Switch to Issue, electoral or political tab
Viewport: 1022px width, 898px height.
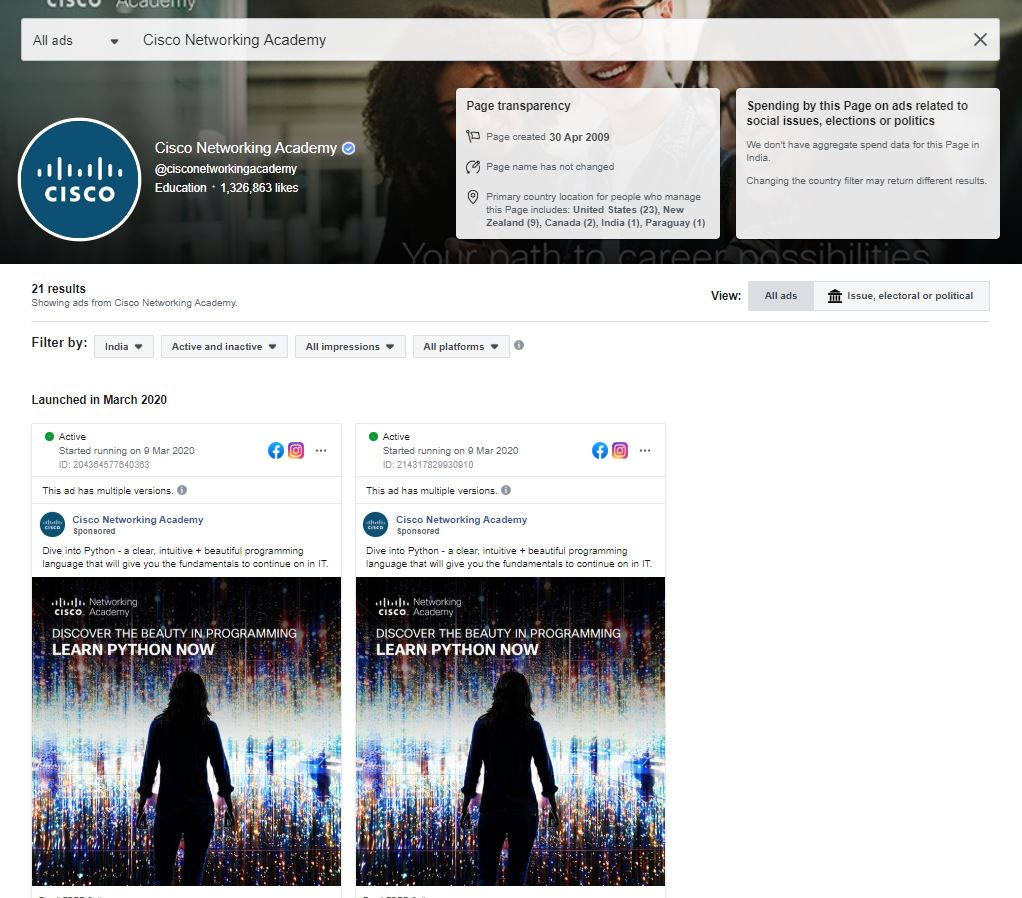901,296
